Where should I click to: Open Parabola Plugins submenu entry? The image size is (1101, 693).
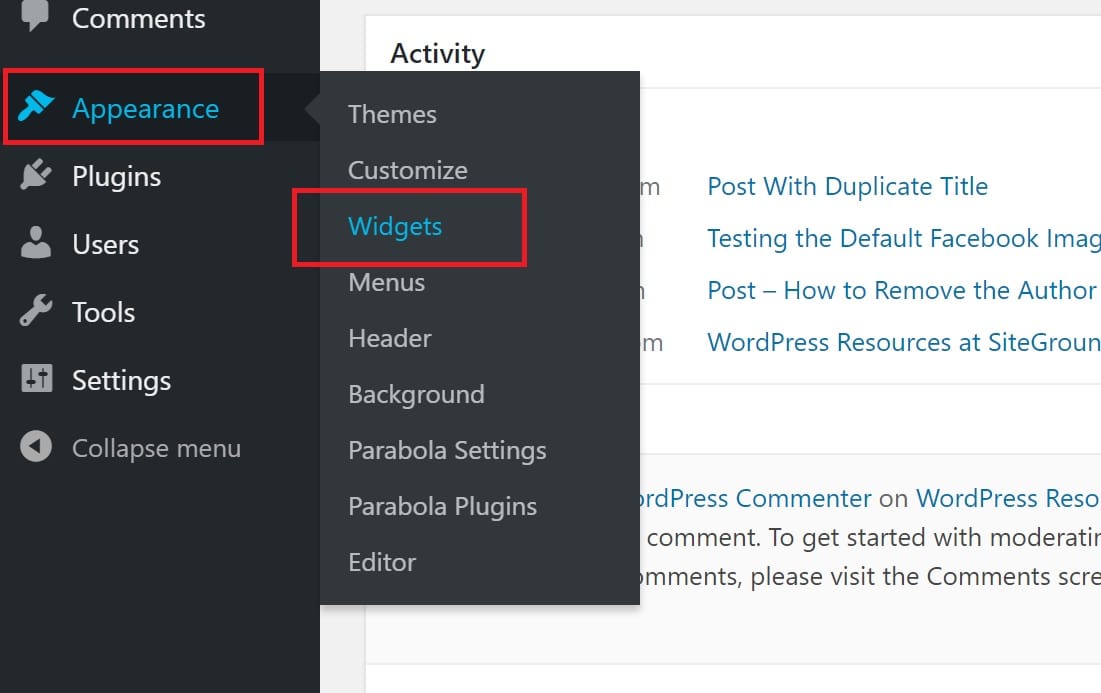coord(442,506)
